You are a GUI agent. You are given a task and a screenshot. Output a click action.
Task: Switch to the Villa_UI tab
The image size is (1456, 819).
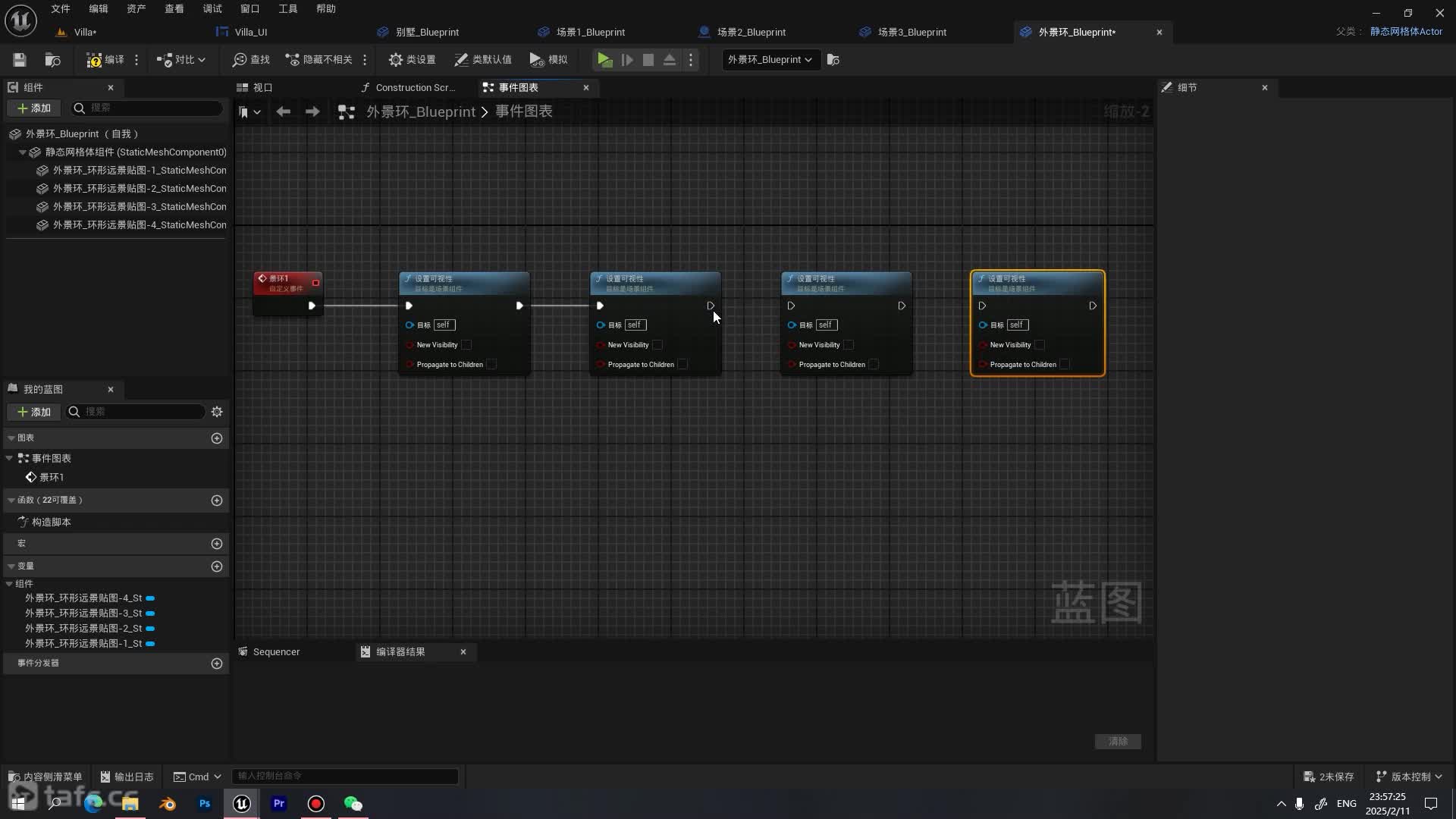[250, 32]
